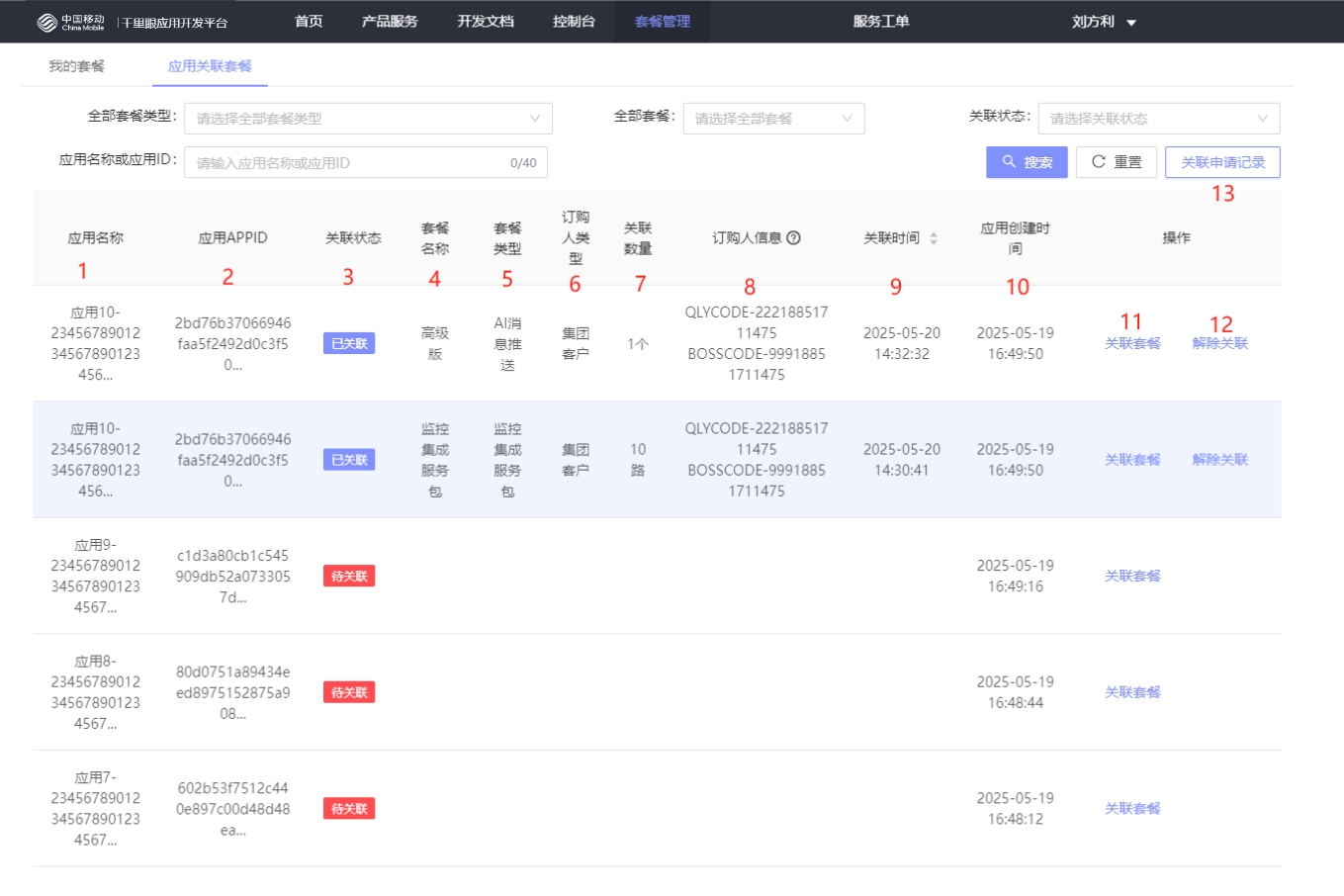Open 控制台 in navigation bar
Screen dimensions: 1344x896
pos(574,21)
